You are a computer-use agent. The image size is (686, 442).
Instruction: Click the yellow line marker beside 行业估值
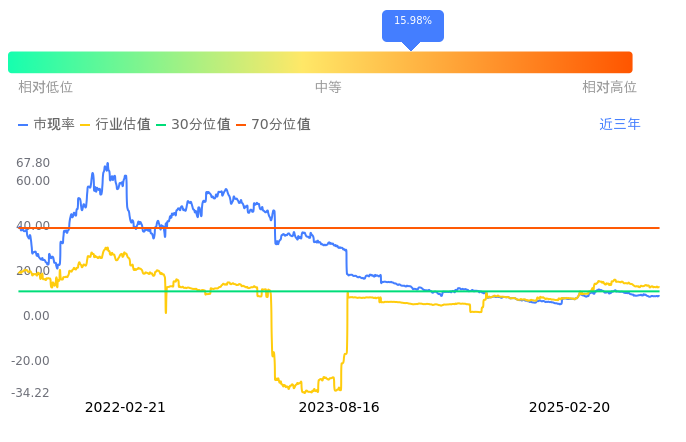click(x=85, y=125)
